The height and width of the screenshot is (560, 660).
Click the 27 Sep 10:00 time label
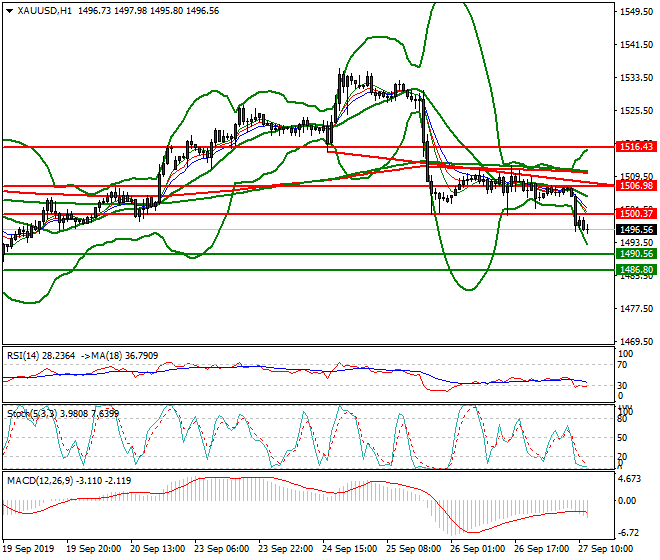(606, 549)
